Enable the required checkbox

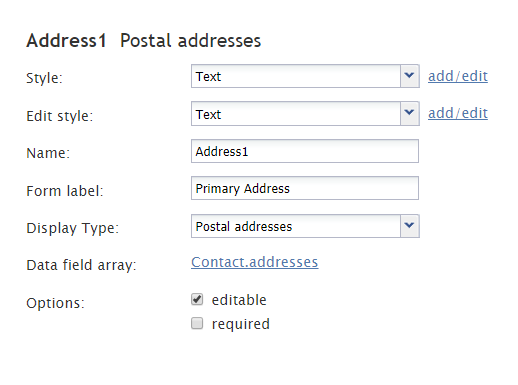[x=197, y=323]
